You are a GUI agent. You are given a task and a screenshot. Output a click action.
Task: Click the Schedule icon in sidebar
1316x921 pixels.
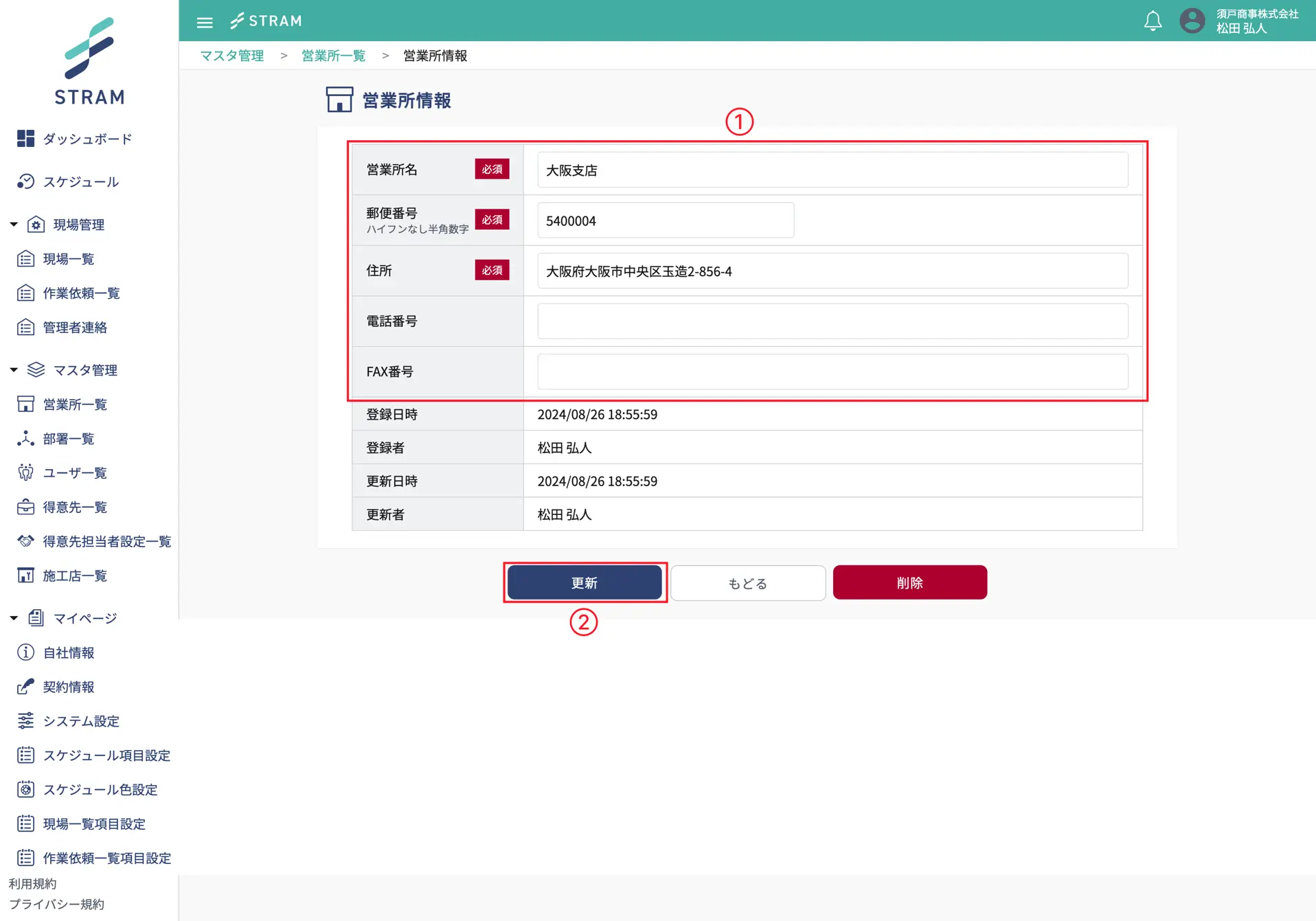click(x=25, y=181)
